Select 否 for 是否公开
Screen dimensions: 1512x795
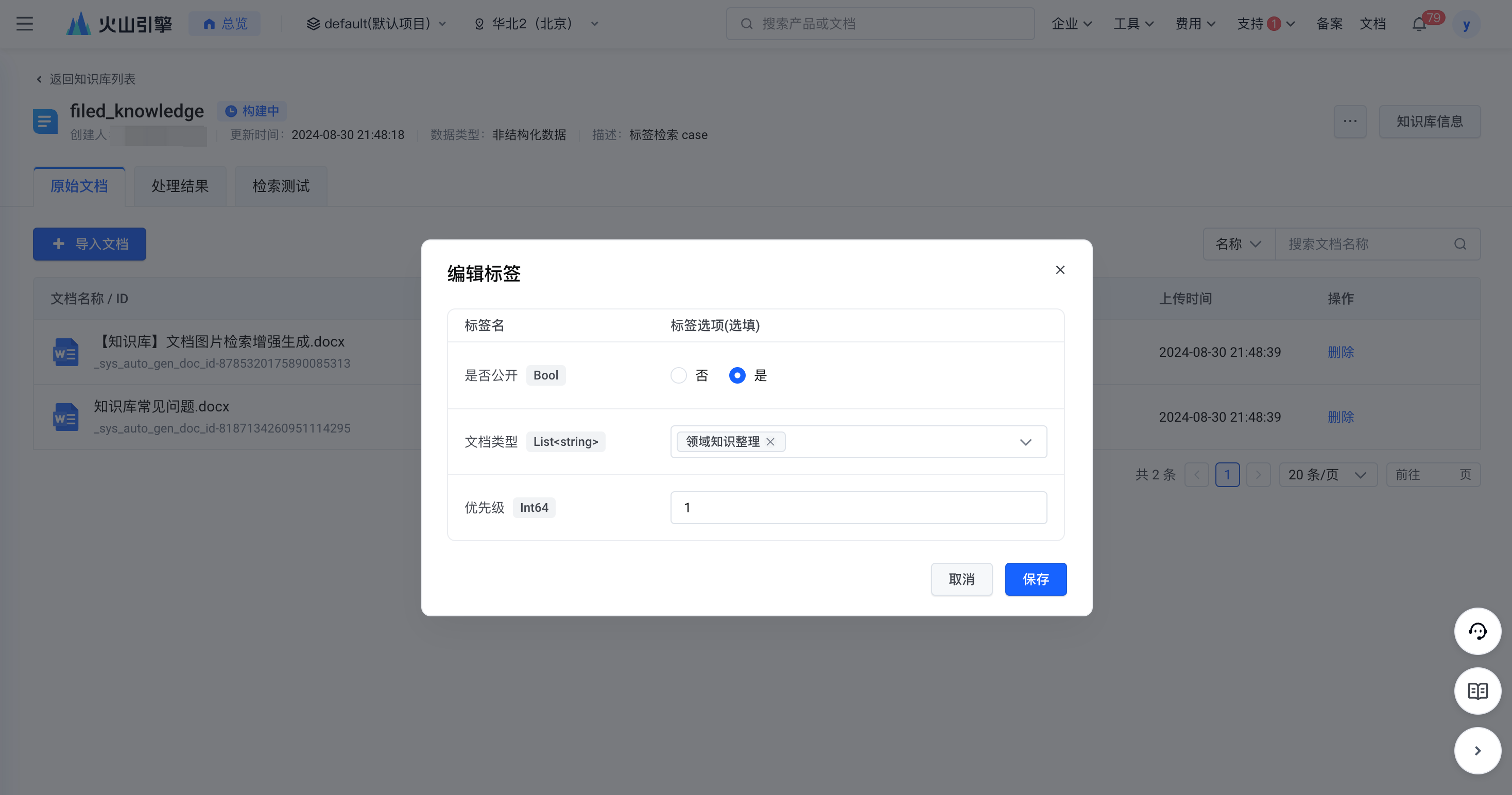679,375
